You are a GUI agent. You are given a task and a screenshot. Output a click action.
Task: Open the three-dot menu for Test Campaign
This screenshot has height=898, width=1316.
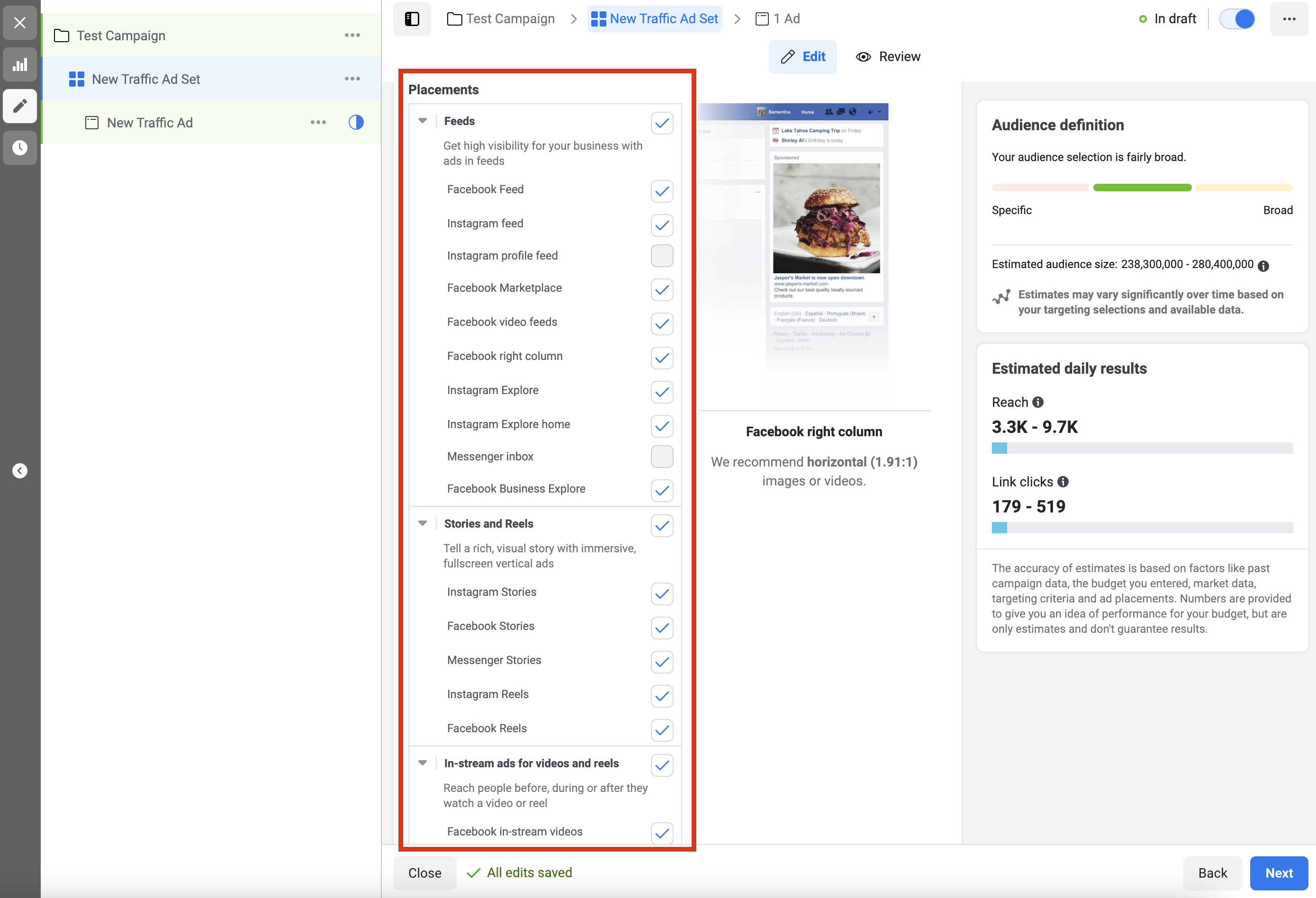click(x=352, y=35)
